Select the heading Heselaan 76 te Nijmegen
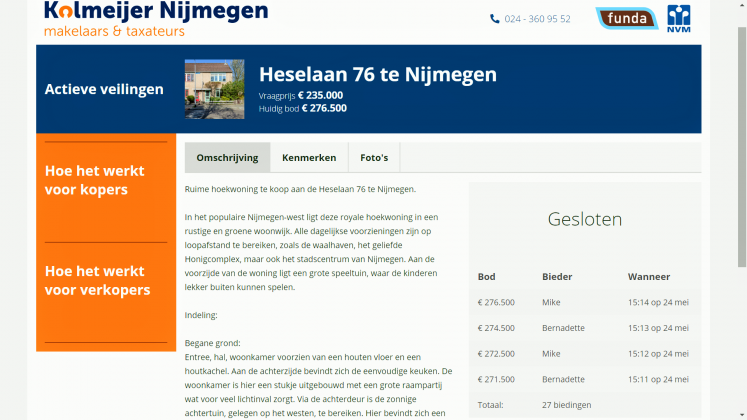Screen dimensions: 747x420 point(378,74)
